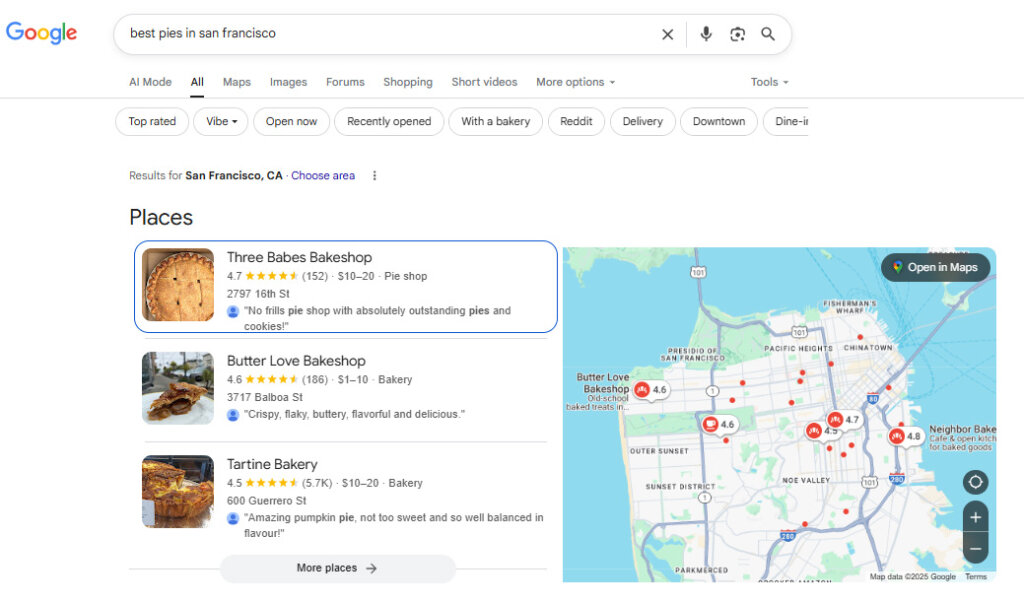
Task: Expand the Vibe filter dropdown
Action: tap(221, 122)
